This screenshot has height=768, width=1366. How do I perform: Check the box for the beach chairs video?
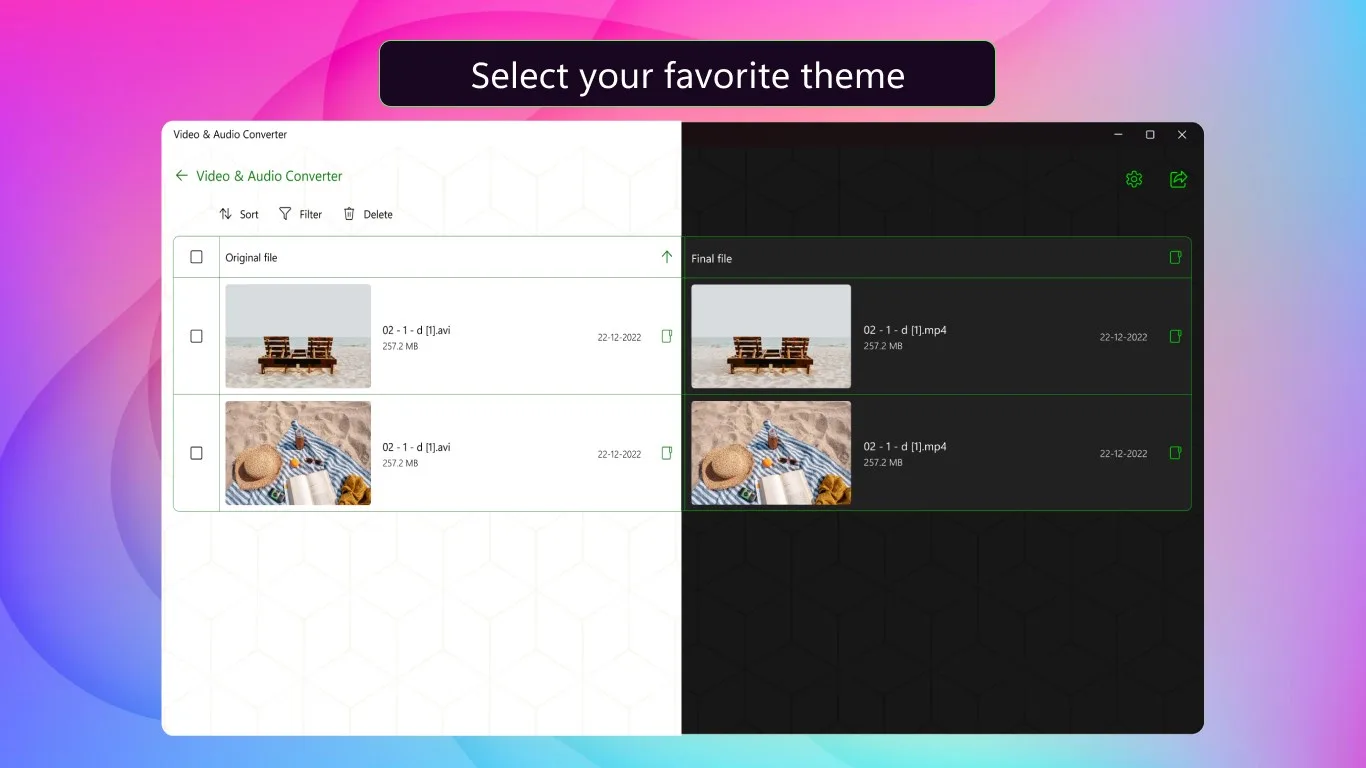click(x=196, y=336)
